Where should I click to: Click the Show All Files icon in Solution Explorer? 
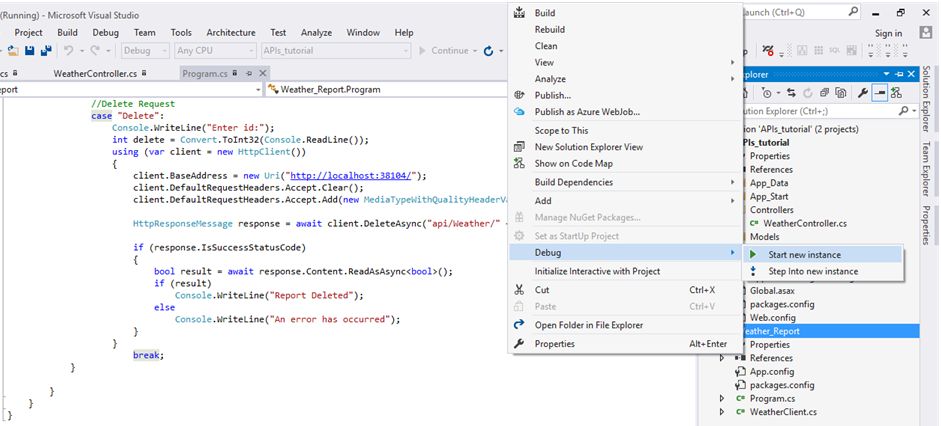pyautogui.click(x=841, y=92)
